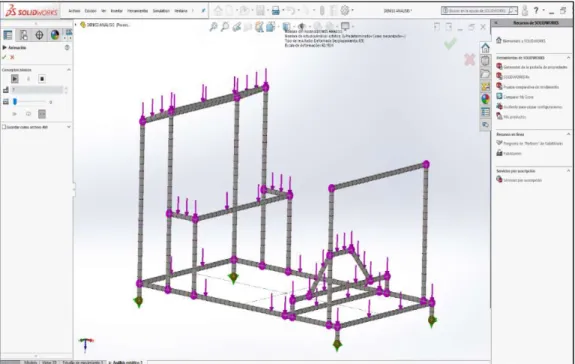Click the Zoom to Fit magnifier icon

[x=213, y=27]
